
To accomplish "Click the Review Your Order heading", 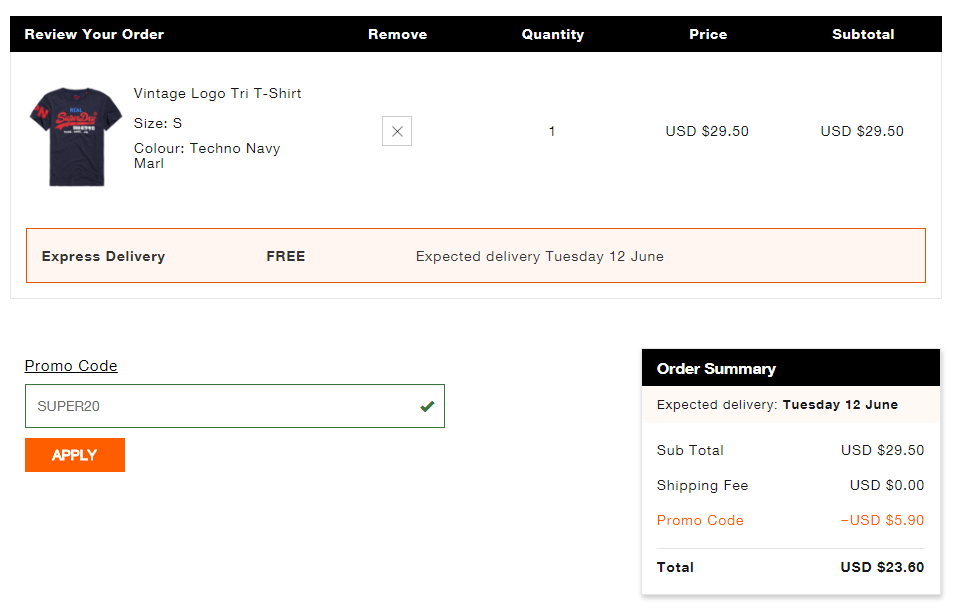I will click(x=94, y=34).
